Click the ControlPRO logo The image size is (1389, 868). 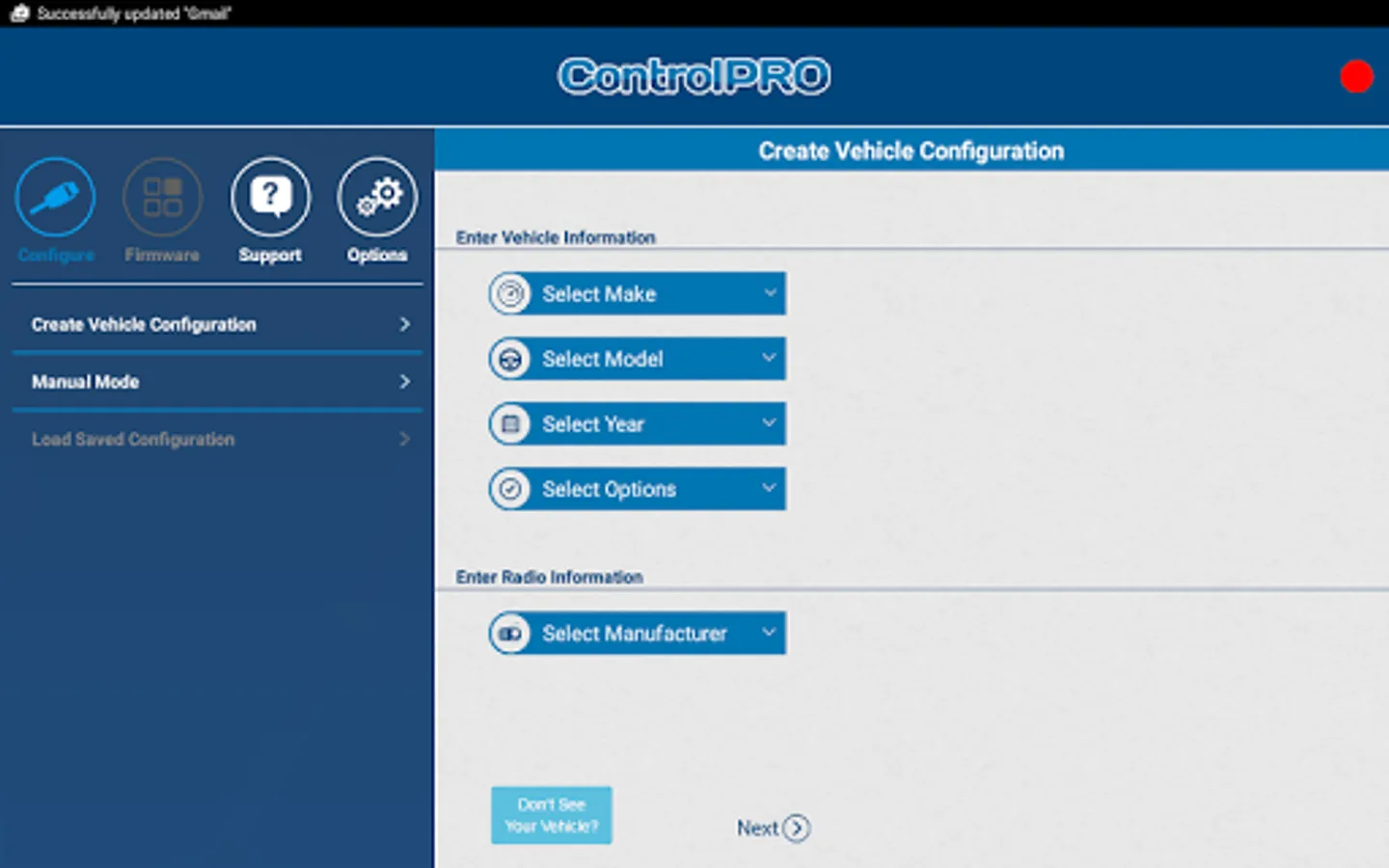(x=694, y=76)
